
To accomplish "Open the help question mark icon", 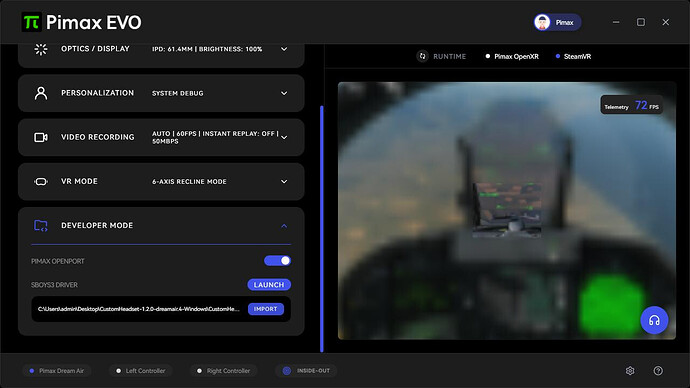I will [658, 371].
